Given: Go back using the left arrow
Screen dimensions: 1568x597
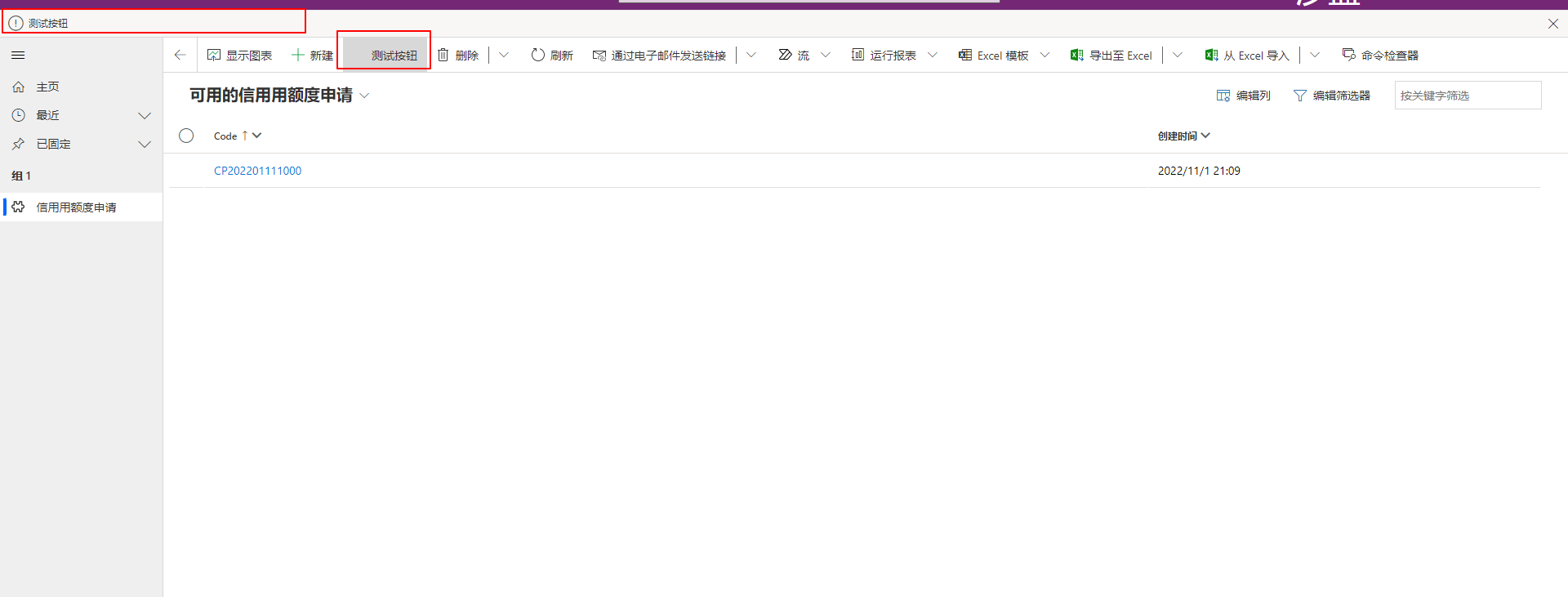Looking at the screenshot, I should pos(180,55).
